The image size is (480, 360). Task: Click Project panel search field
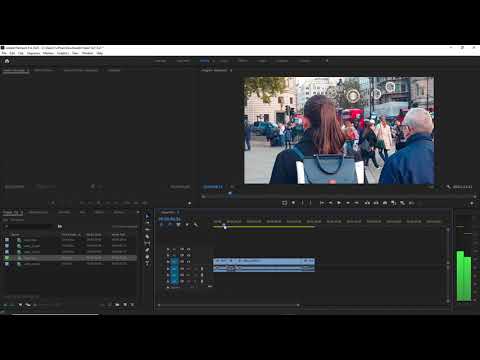[x=28, y=226]
